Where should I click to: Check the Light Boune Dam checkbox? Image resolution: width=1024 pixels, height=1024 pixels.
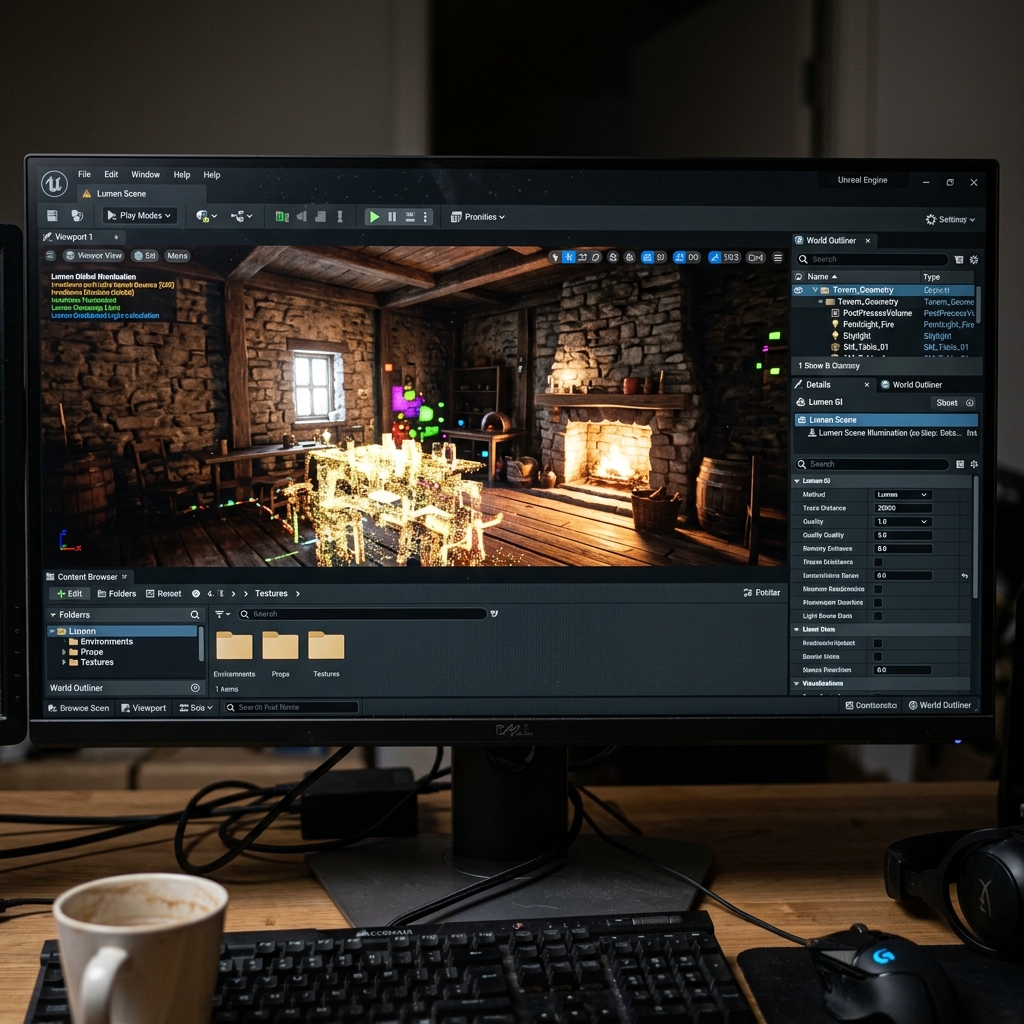pos(878,616)
